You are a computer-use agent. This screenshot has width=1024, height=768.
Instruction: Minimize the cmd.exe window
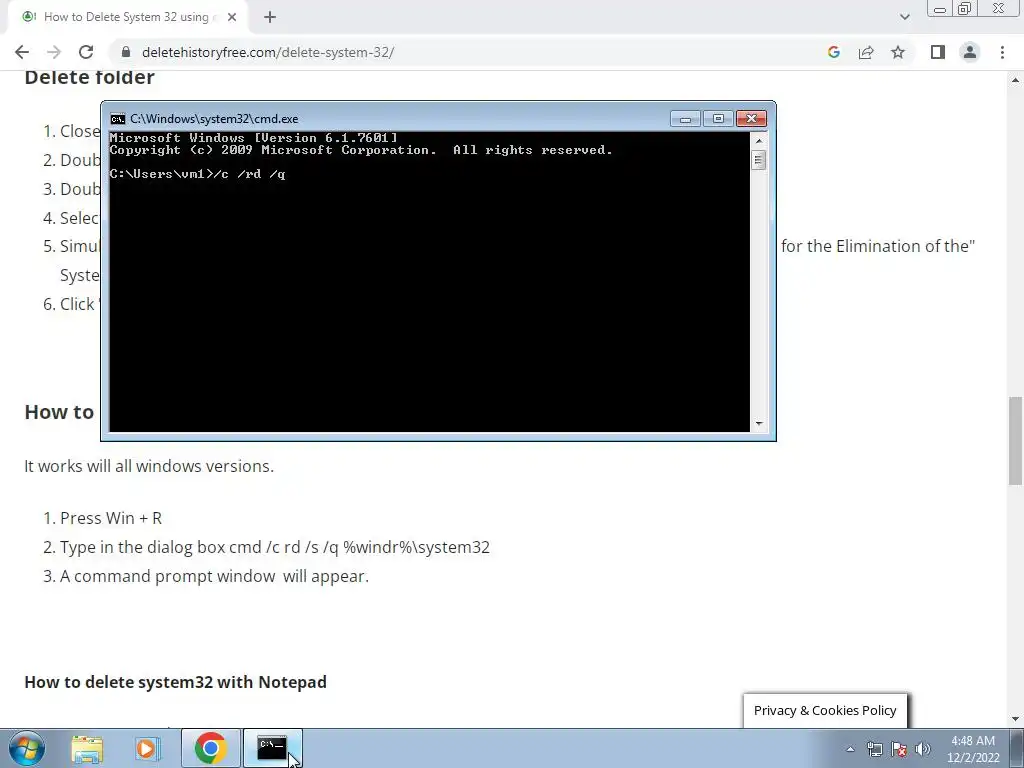tap(685, 118)
